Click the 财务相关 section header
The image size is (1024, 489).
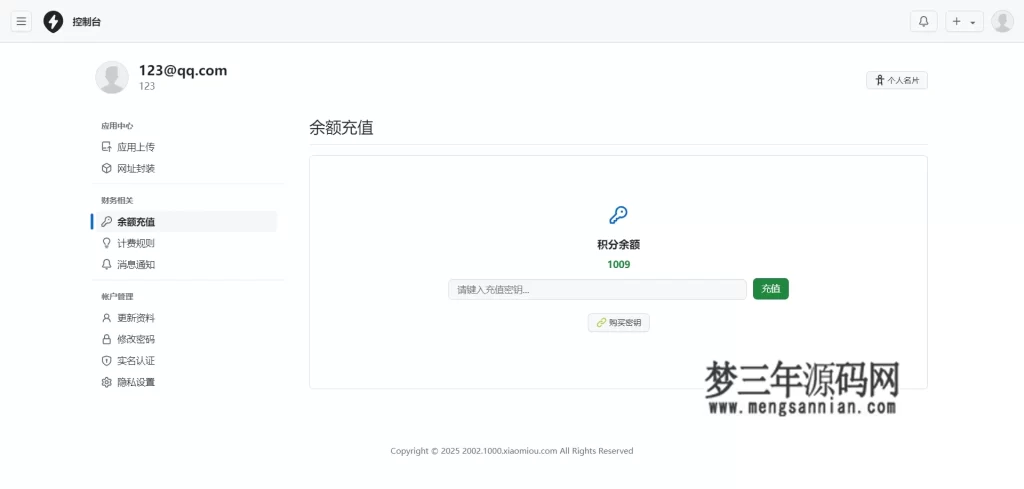117,200
